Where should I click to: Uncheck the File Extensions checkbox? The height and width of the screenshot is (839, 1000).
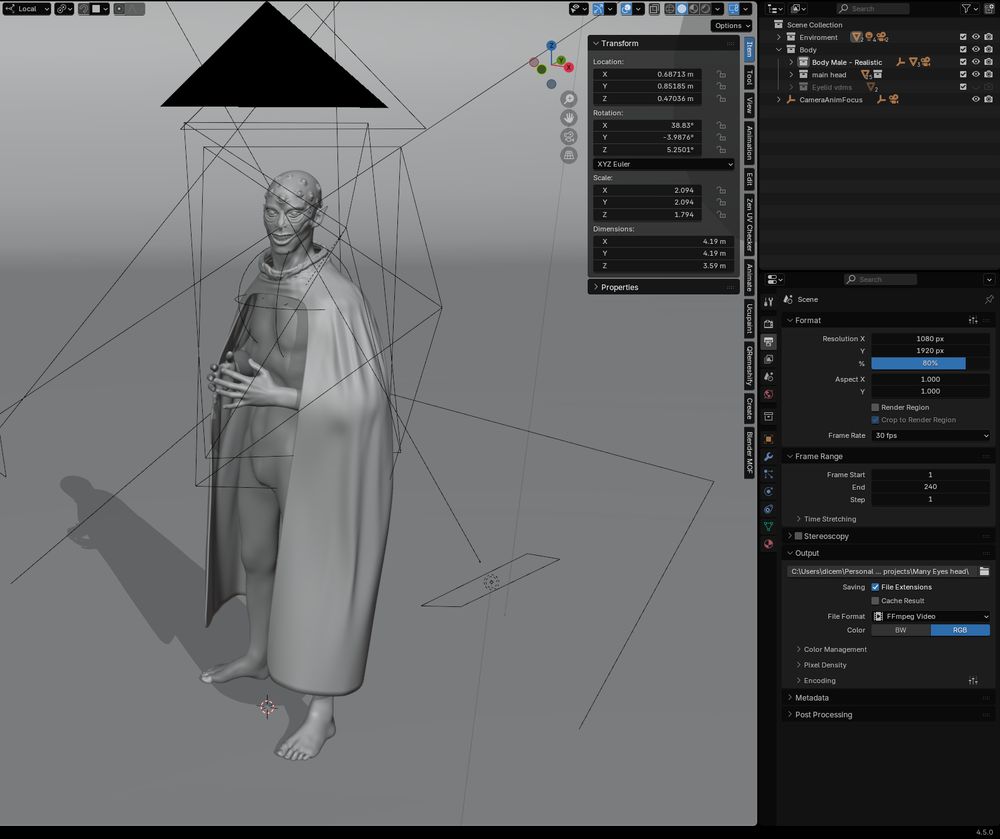point(875,587)
